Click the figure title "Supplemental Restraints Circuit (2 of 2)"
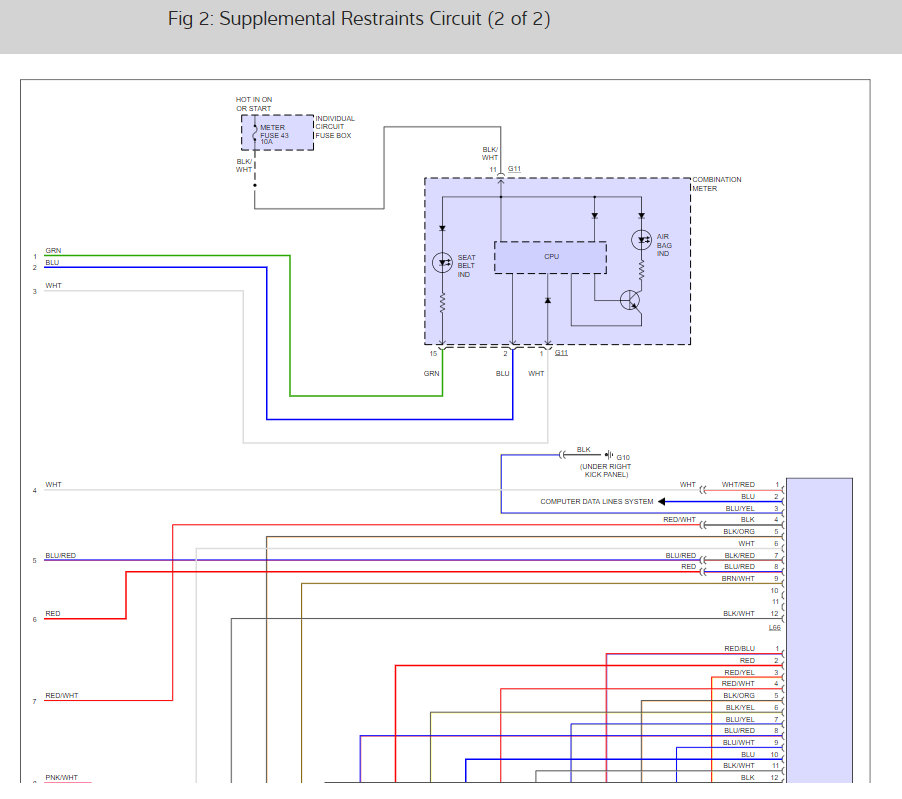Viewport: 902px width, 799px height. [x=359, y=19]
